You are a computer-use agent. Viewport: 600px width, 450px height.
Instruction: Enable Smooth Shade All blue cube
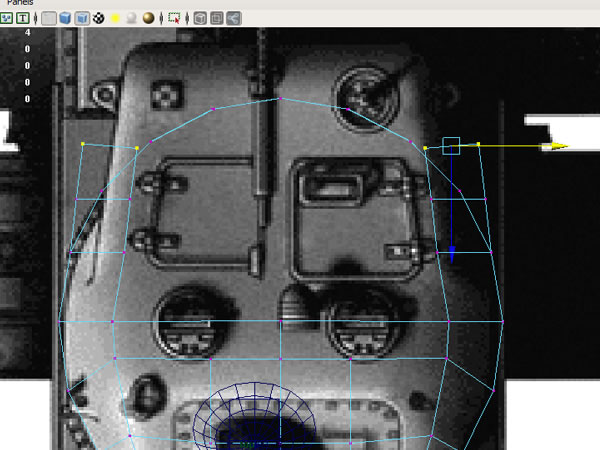pos(65,18)
